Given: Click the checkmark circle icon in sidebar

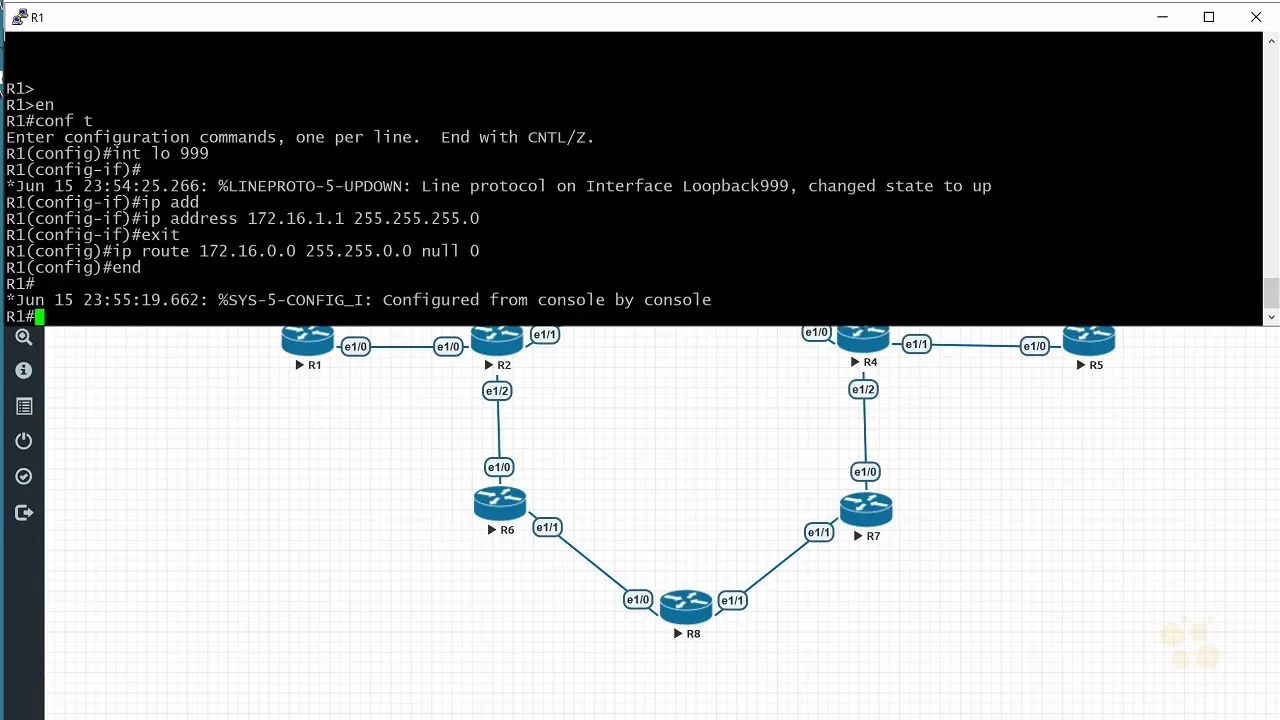Looking at the screenshot, I should (24, 477).
